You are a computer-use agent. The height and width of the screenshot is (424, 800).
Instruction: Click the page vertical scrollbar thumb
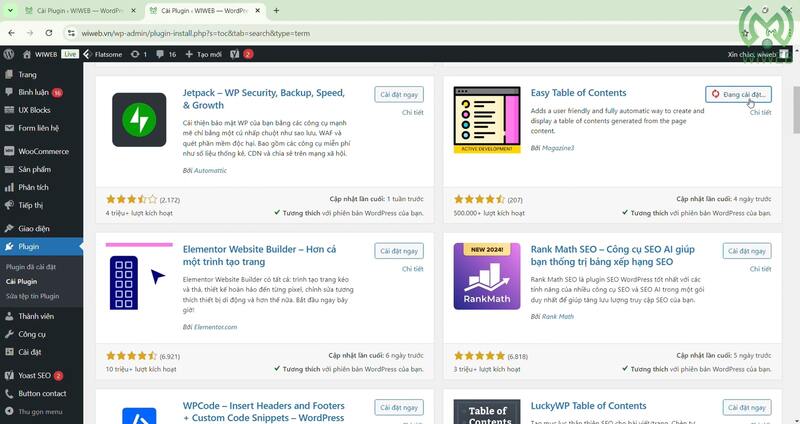click(796, 110)
